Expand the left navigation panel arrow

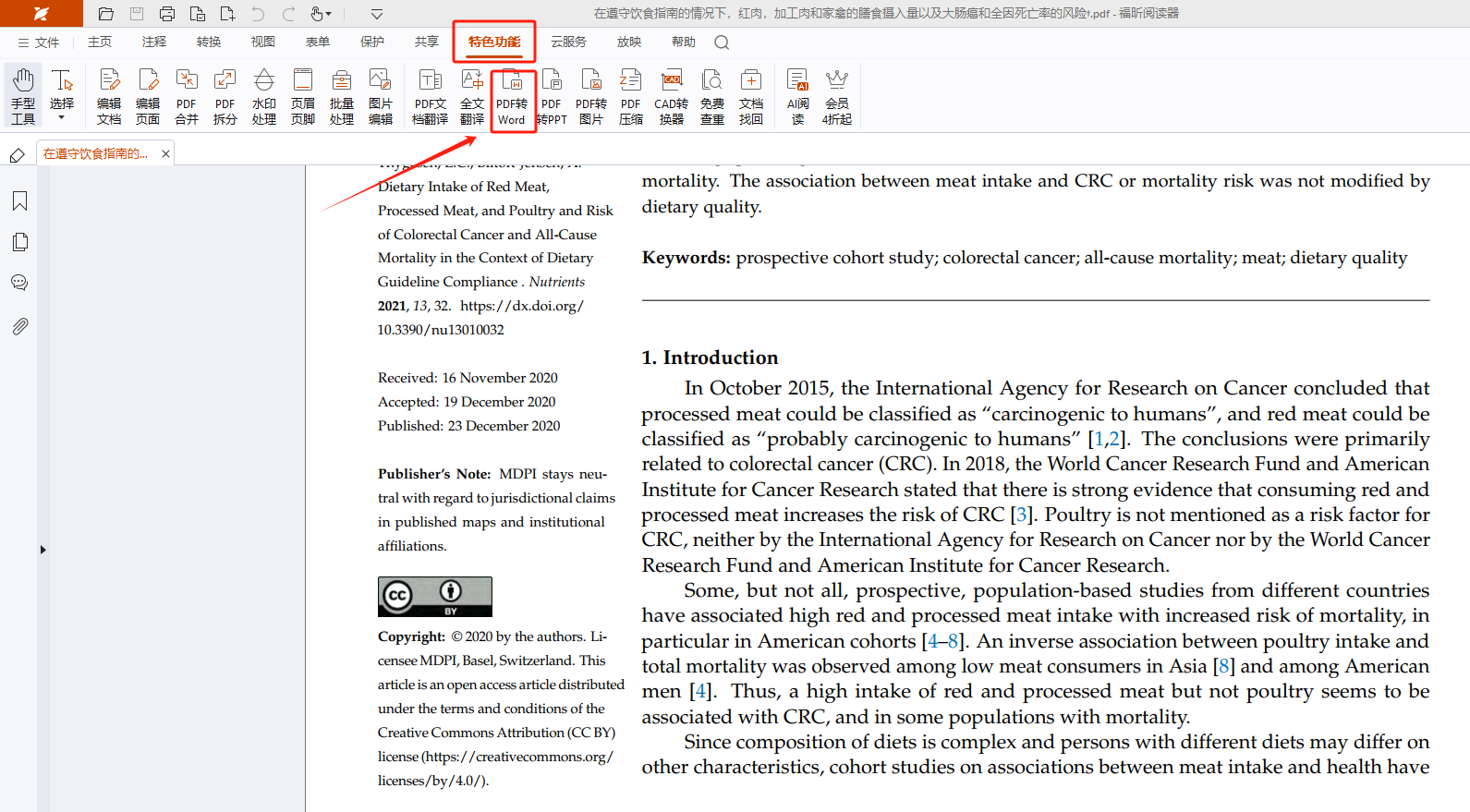tap(43, 550)
